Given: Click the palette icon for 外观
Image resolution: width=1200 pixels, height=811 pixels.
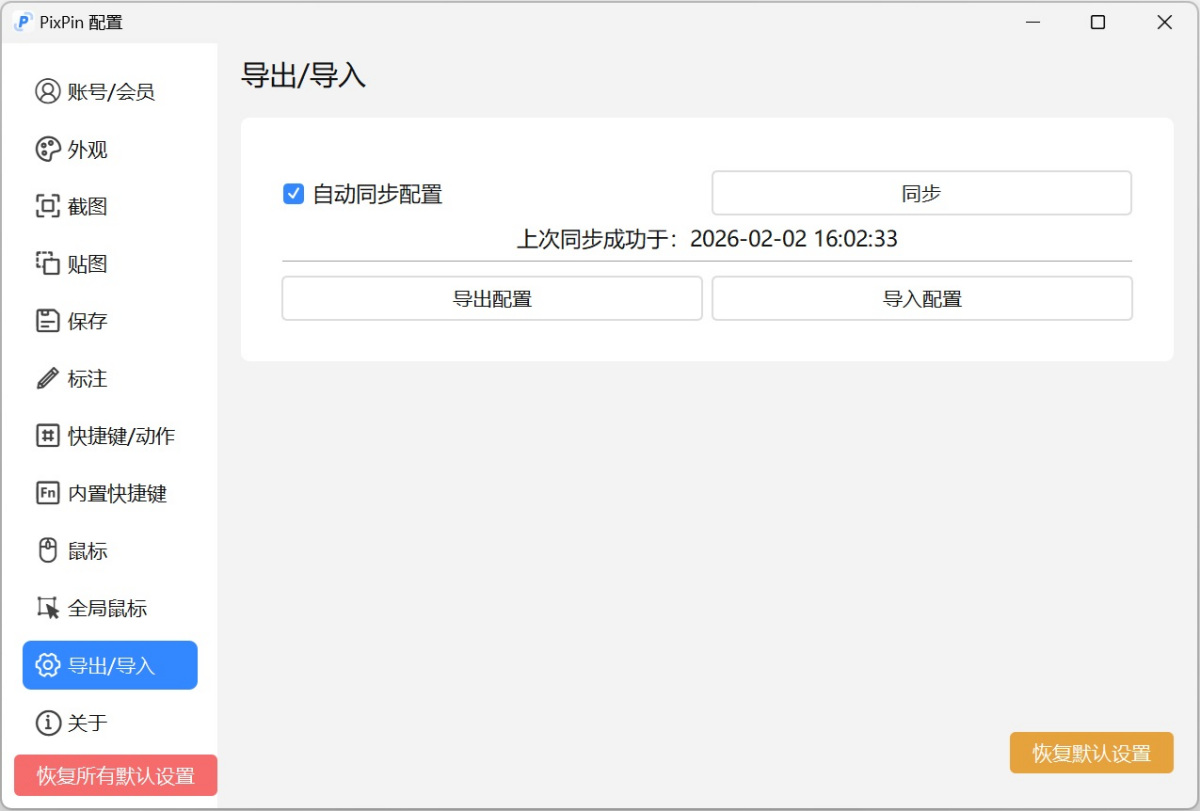Looking at the screenshot, I should (47, 150).
